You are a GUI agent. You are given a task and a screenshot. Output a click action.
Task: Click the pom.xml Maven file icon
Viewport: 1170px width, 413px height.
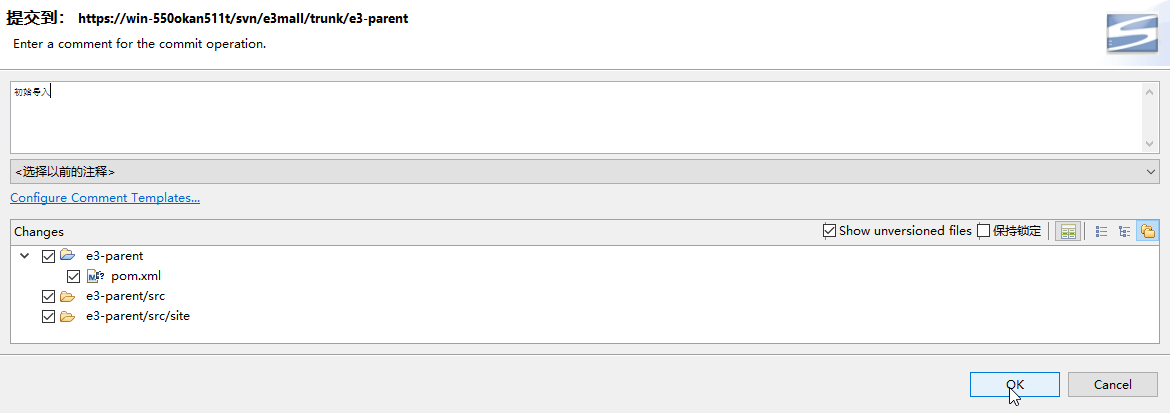[x=95, y=276]
